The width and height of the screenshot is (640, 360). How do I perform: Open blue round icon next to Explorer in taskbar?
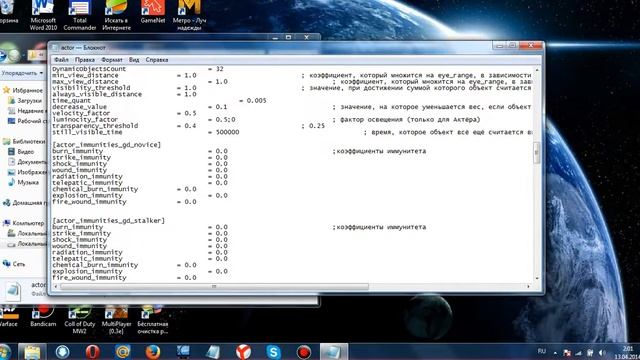tap(62, 352)
